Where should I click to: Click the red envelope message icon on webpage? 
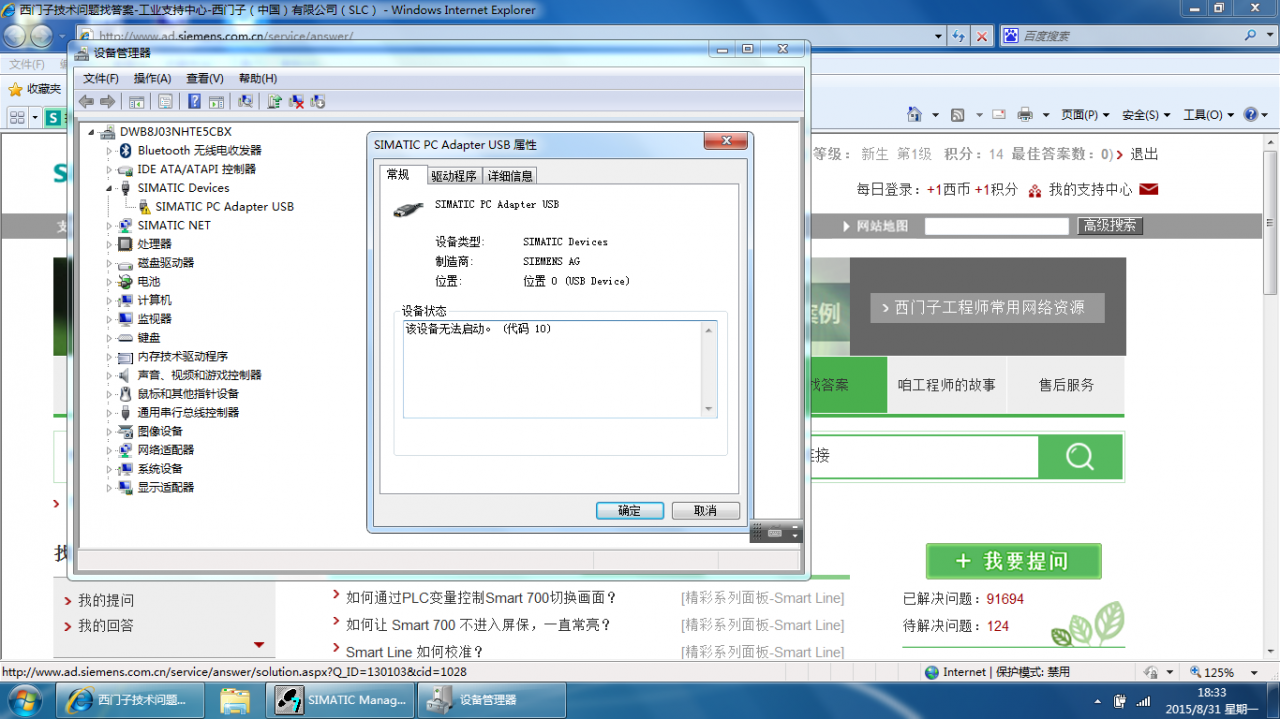pyautogui.click(x=1149, y=189)
